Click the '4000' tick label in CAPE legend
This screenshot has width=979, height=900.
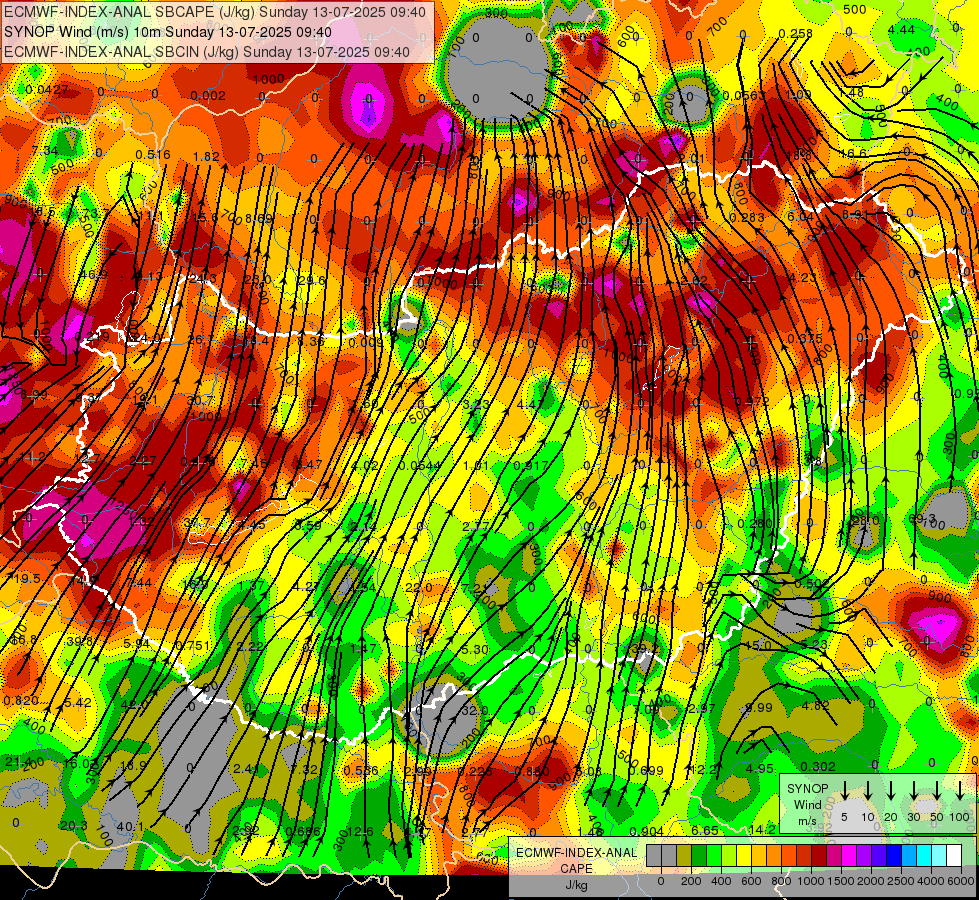(932, 881)
